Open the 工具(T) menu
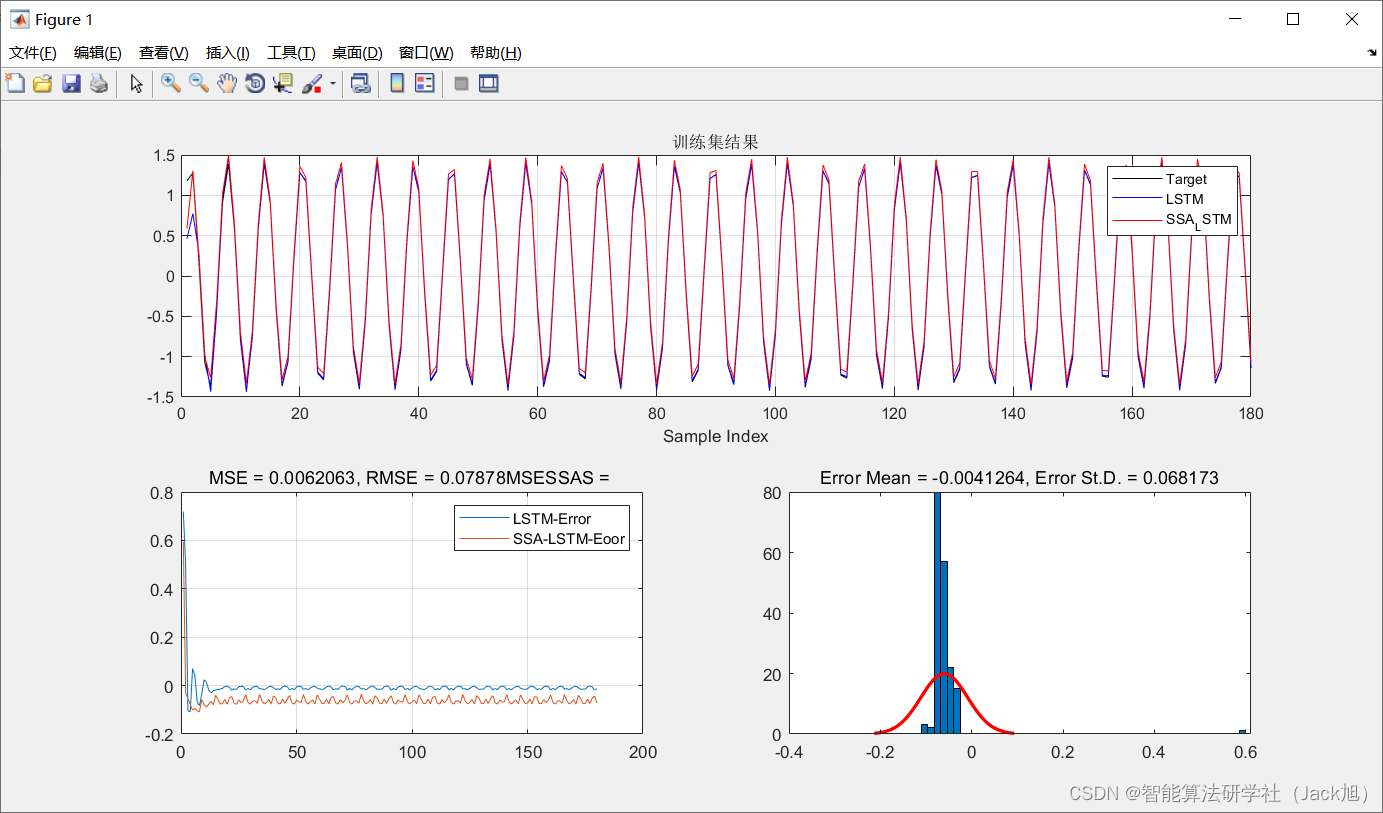 (x=291, y=53)
